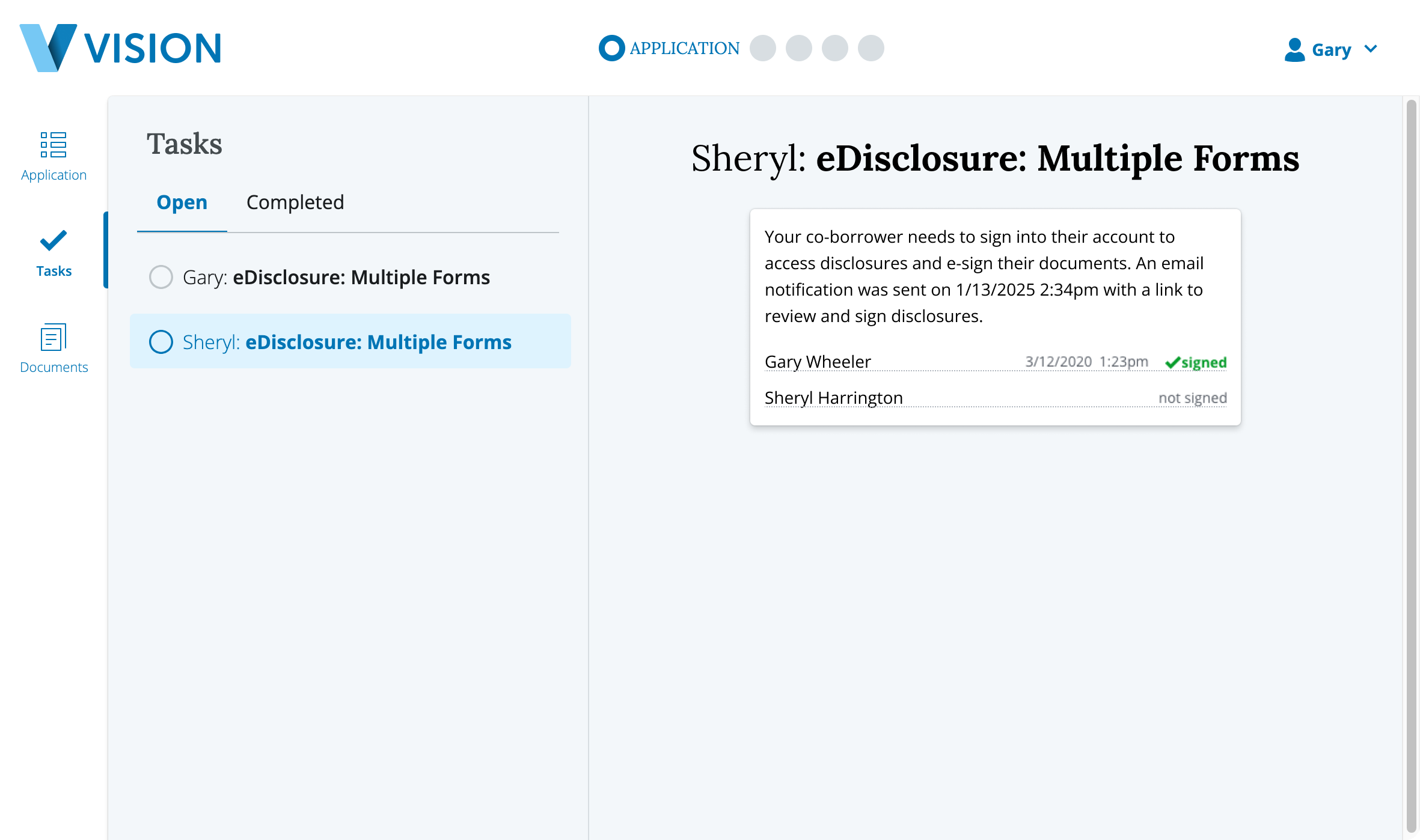This screenshot has width=1420, height=840.
Task: Expand the Gary account dropdown chevron
Action: click(1371, 49)
